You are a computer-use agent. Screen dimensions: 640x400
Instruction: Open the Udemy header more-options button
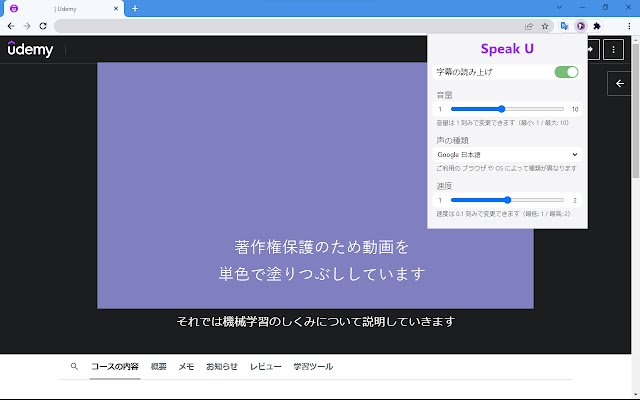point(613,49)
